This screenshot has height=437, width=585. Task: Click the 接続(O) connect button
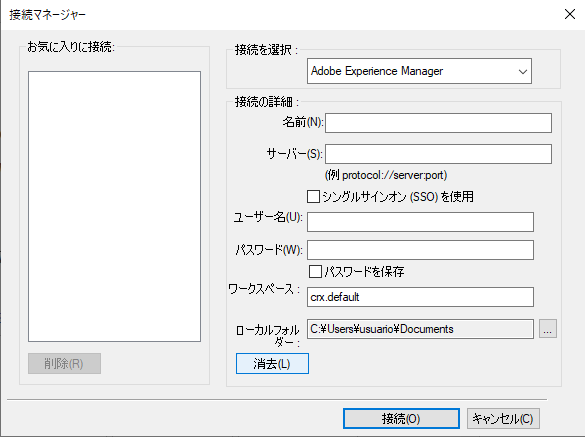[401, 418]
